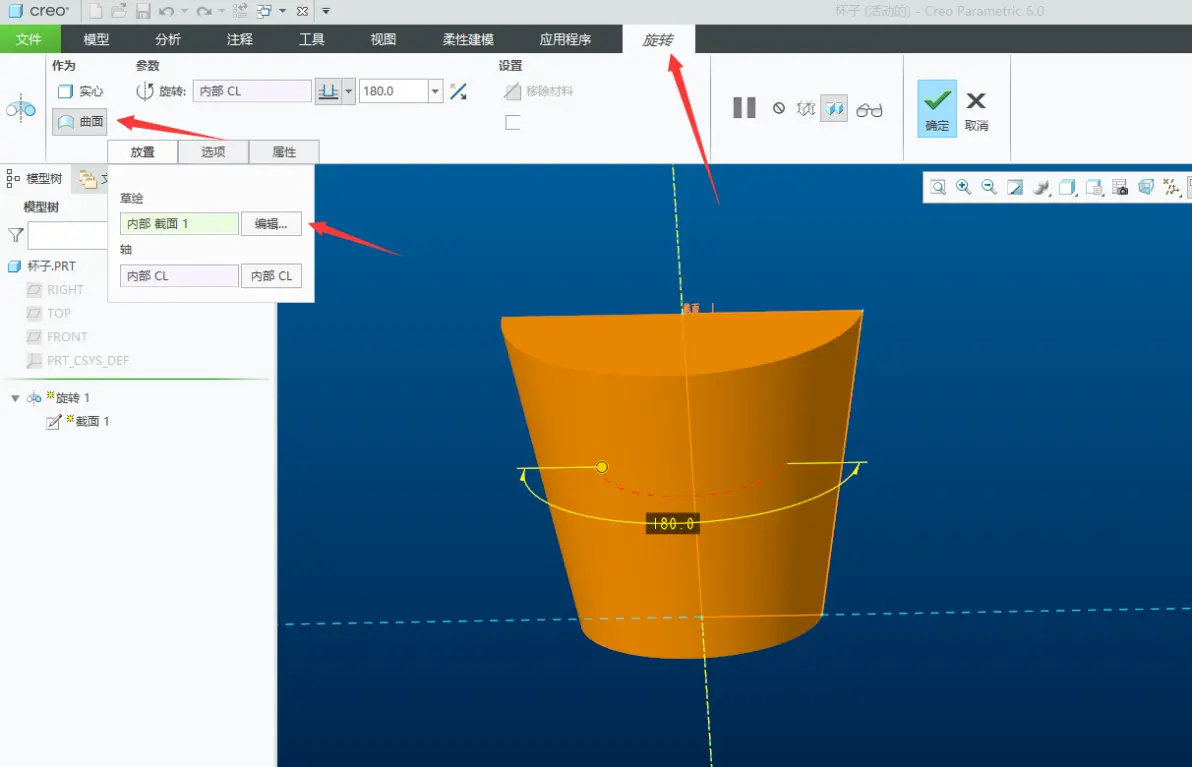Click the 内部 CL axis field in the 放置 panel
The height and width of the screenshot is (767, 1192).
[x=179, y=276]
